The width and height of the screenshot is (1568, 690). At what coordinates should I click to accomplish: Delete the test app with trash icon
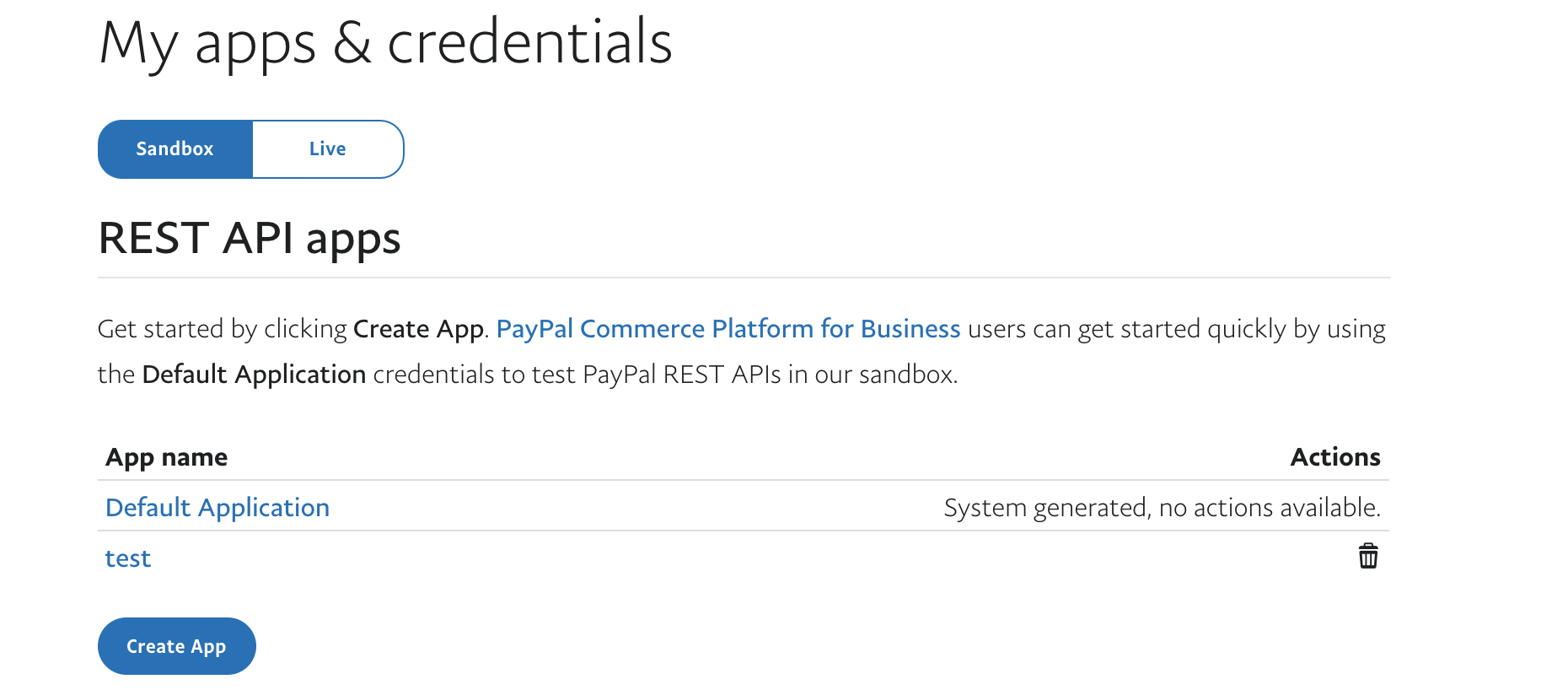pos(1367,557)
